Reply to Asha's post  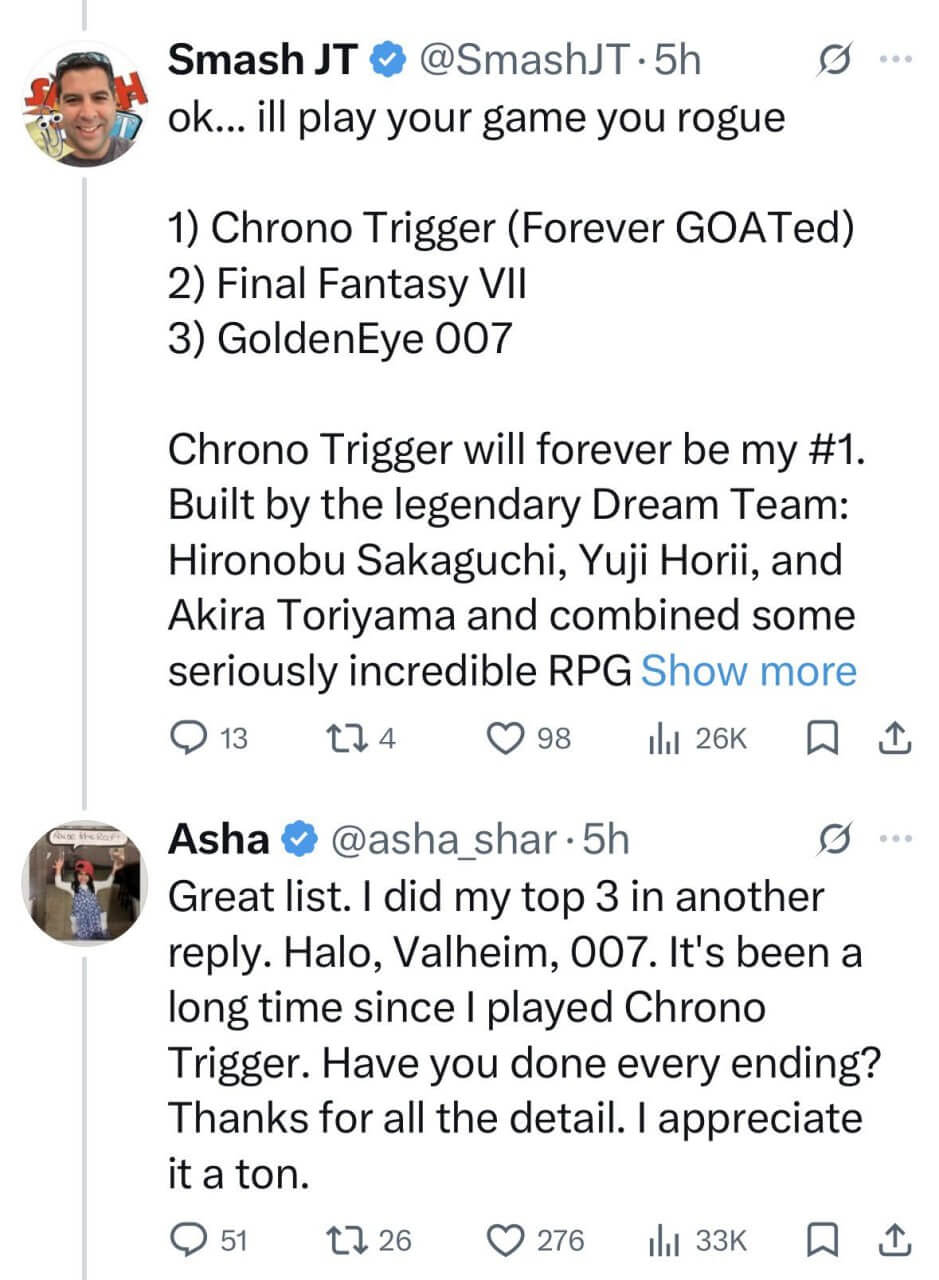pos(187,1241)
